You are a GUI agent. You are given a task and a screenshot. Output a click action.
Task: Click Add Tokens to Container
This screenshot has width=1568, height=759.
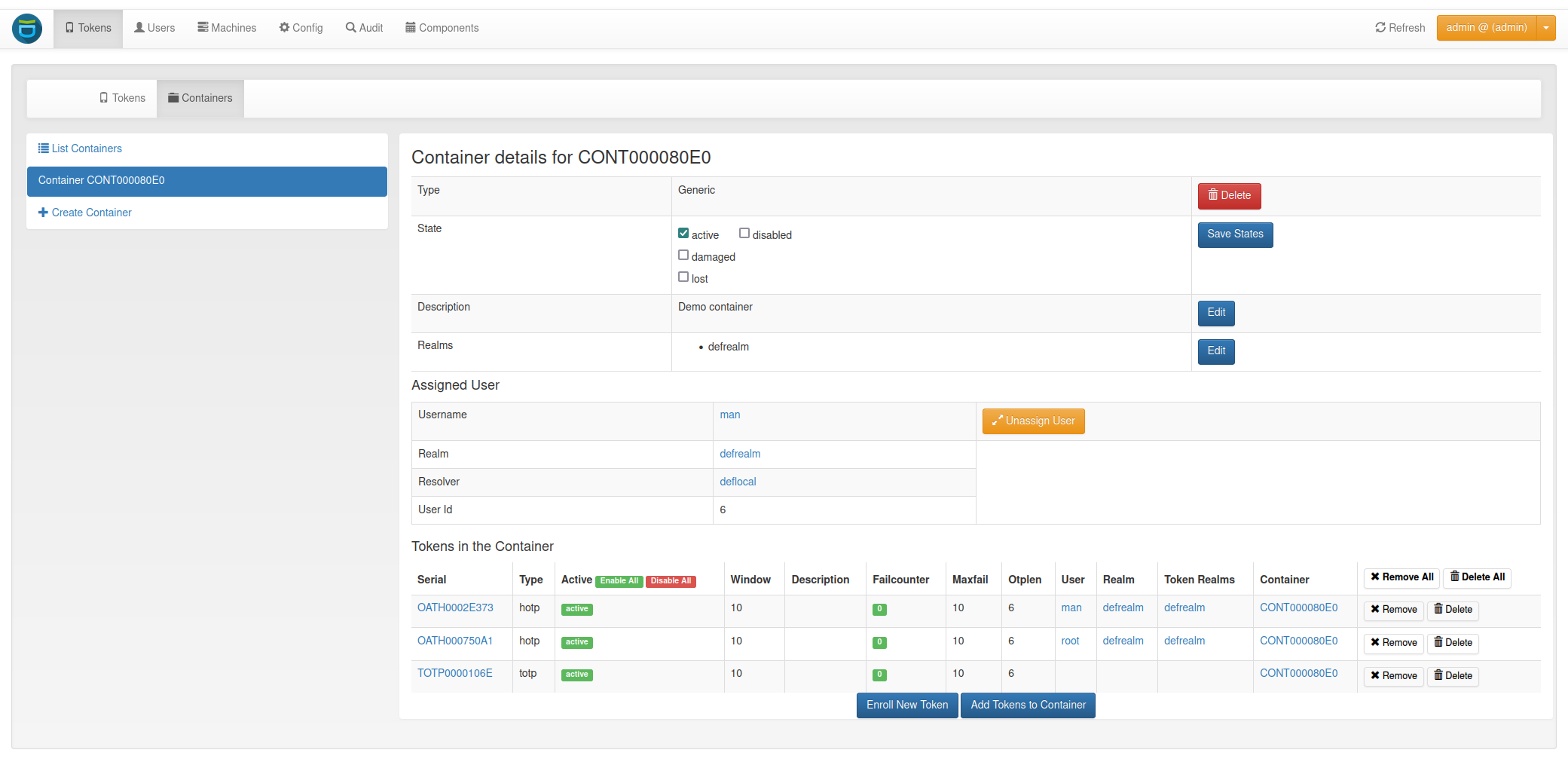(1028, 705)
